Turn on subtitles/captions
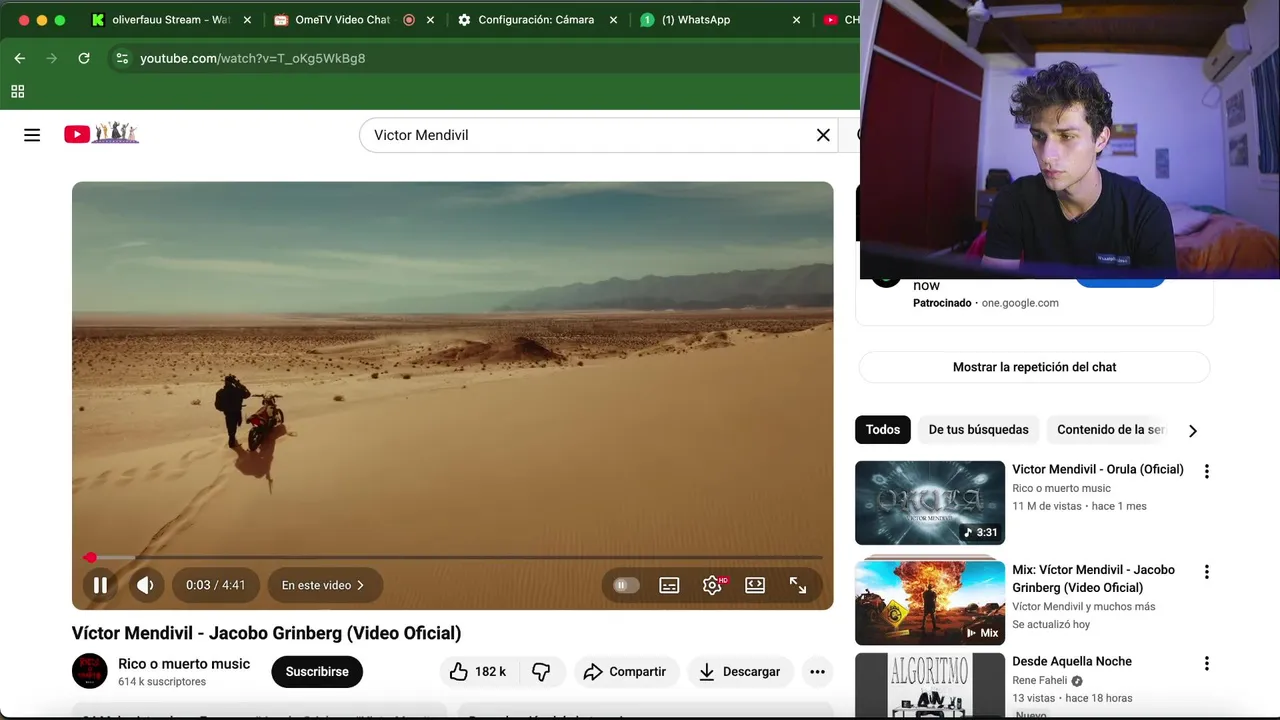The width and height of the screenshot is (1280, 720). click(669, 585)
